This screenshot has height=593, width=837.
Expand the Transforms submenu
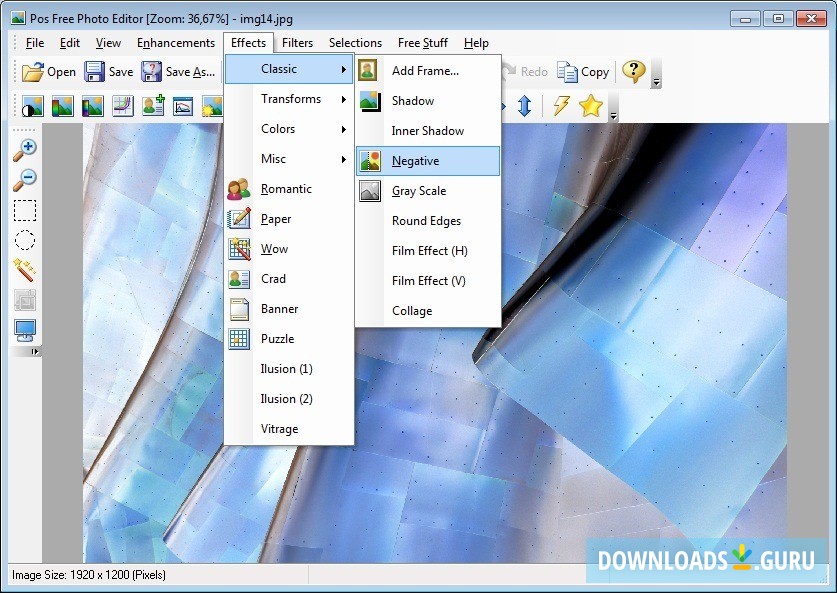tap(289, 99)
